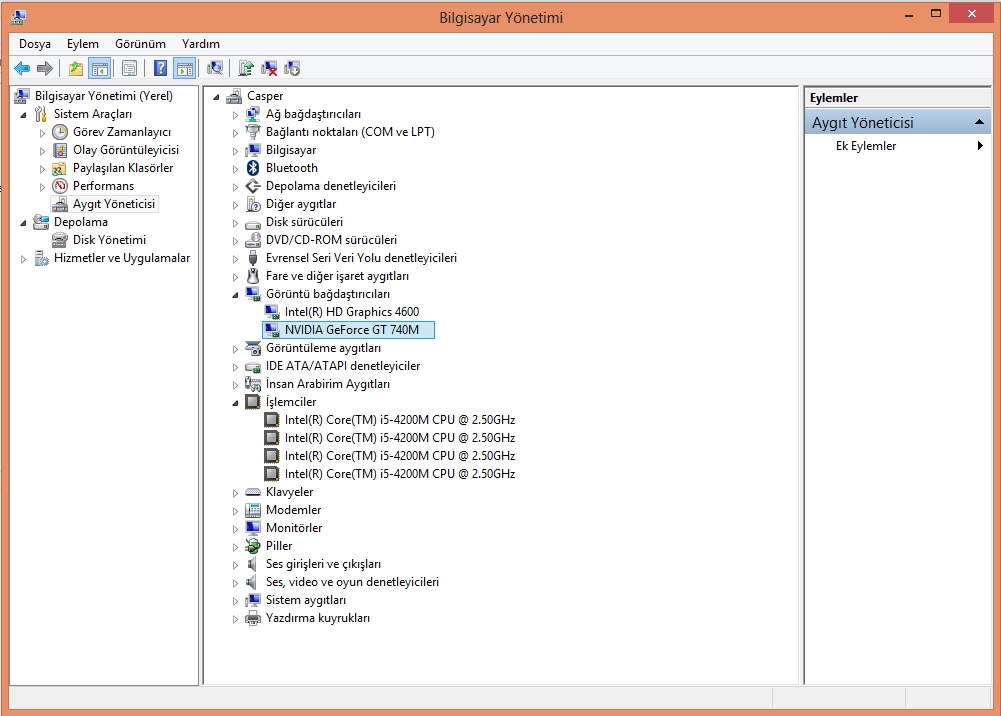This screenshot has width=1001, height=716.
Task: Expand the Depolama denetleyicileri node
Action: (235, 187)
